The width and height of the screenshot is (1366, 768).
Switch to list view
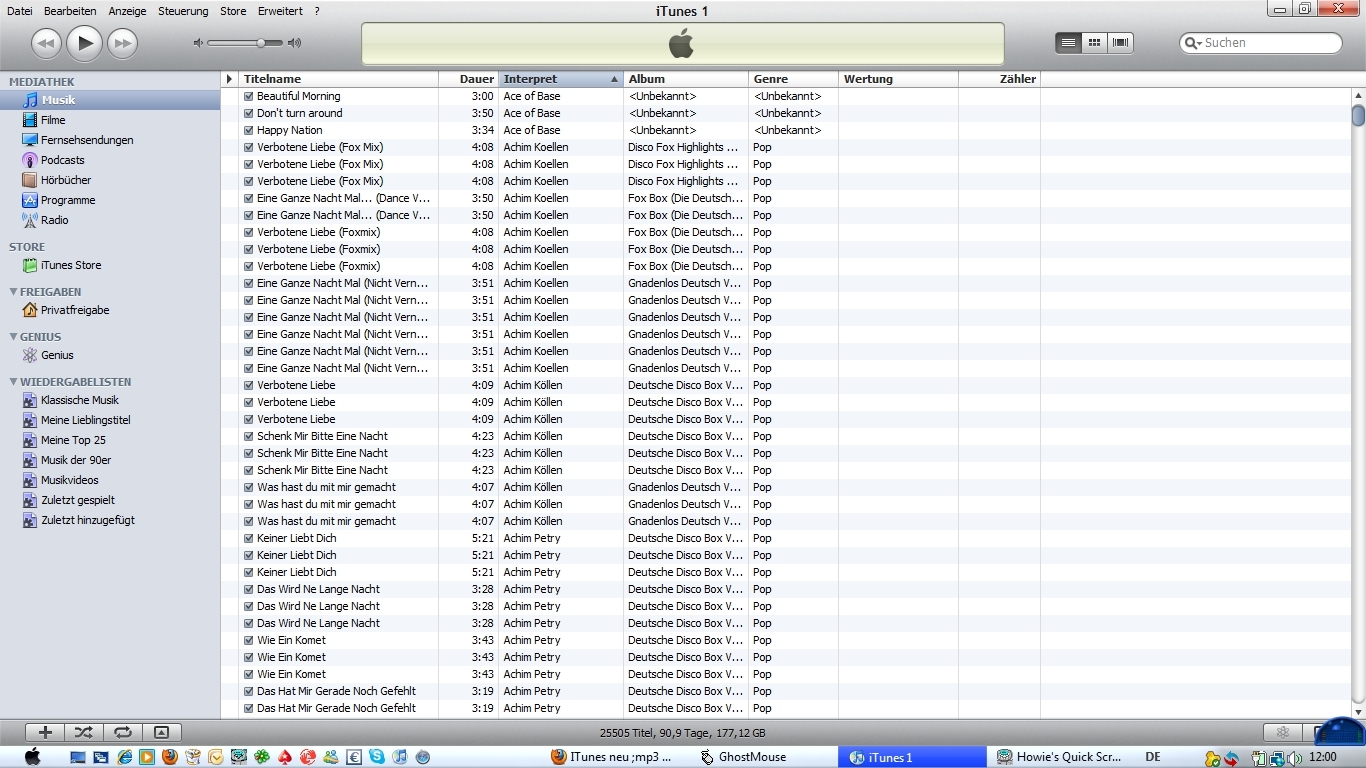pos(1069,42)
